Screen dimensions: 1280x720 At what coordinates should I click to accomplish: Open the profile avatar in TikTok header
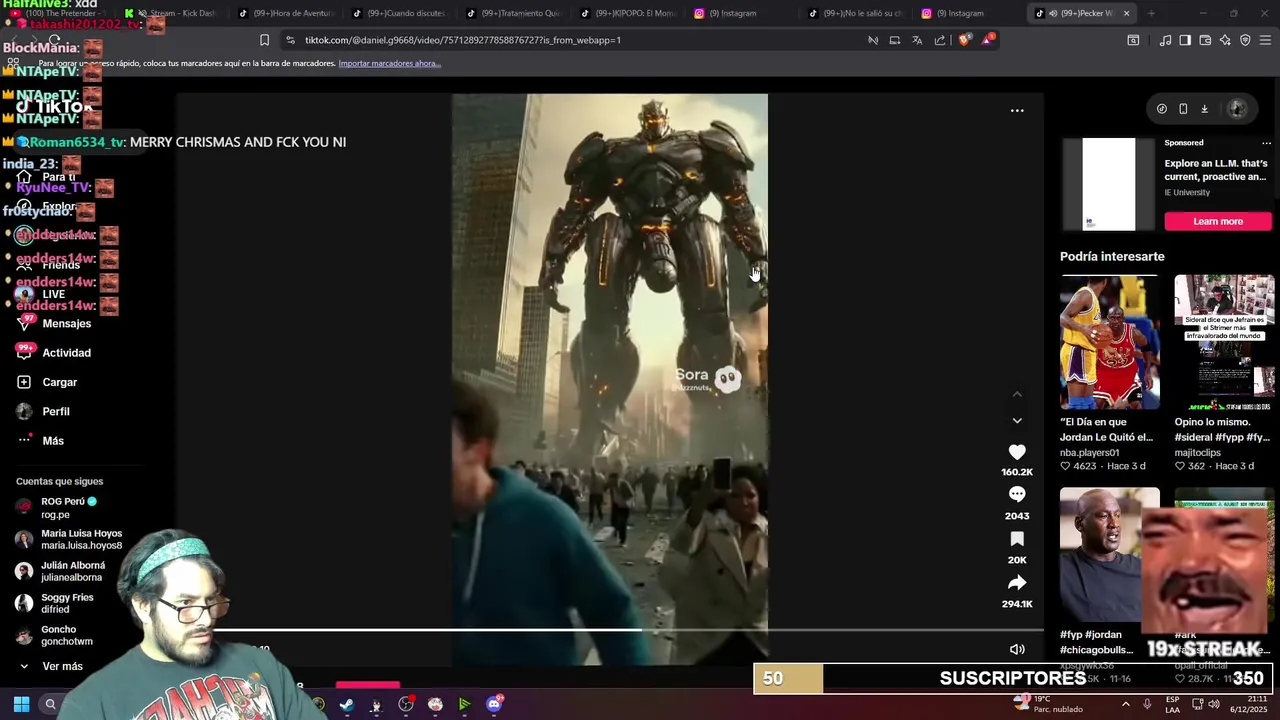coord(1237,109)
